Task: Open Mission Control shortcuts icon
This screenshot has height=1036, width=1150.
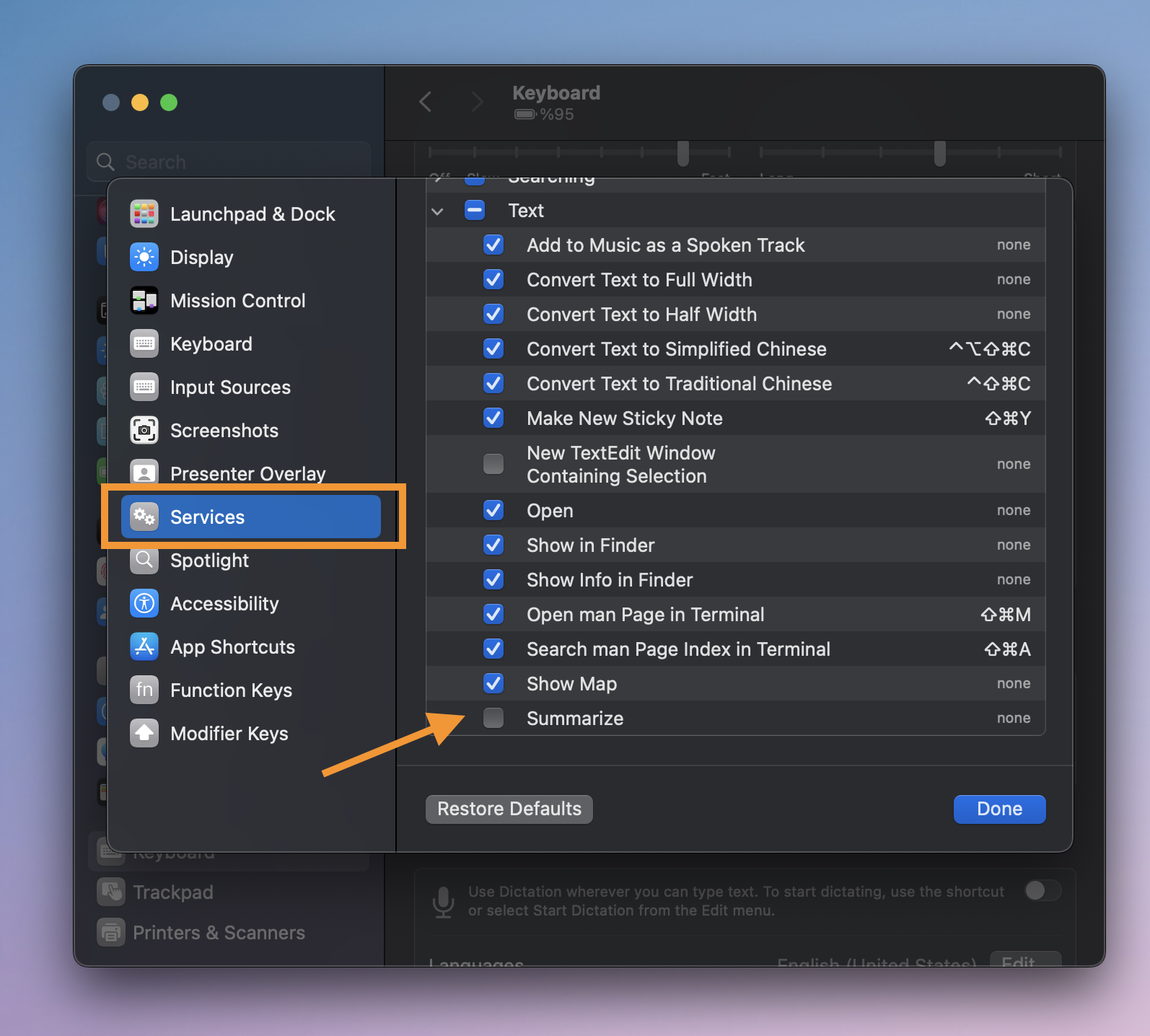Action: [144, 300]
